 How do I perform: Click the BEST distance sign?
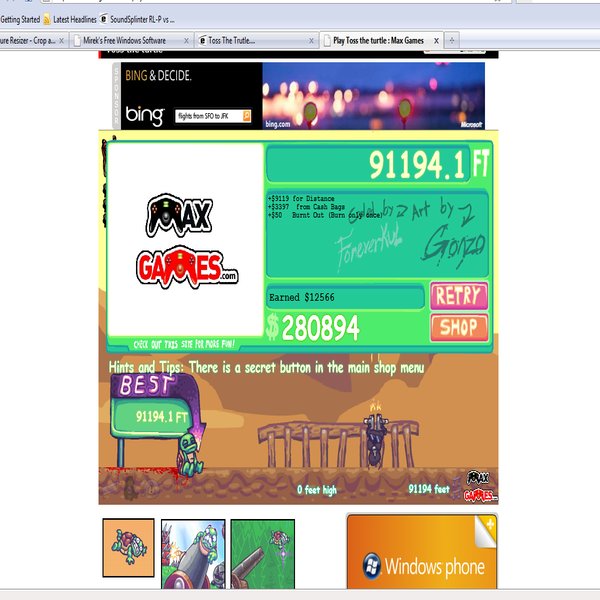tap(155, 406)
